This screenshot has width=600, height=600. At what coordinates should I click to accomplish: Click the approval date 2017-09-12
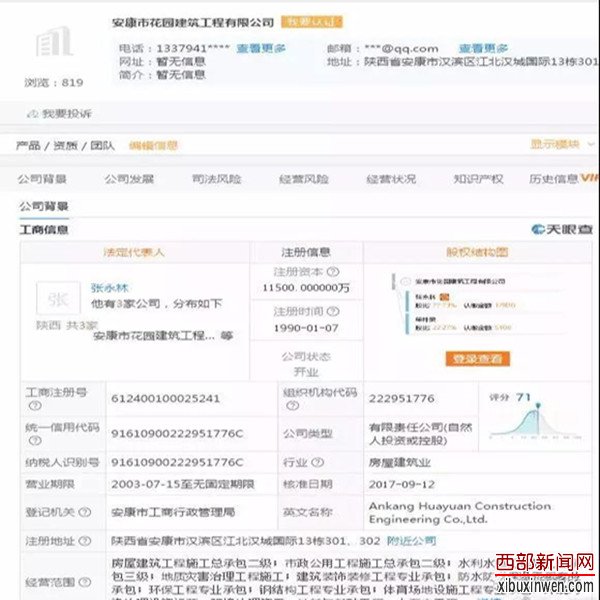(402, 484)
